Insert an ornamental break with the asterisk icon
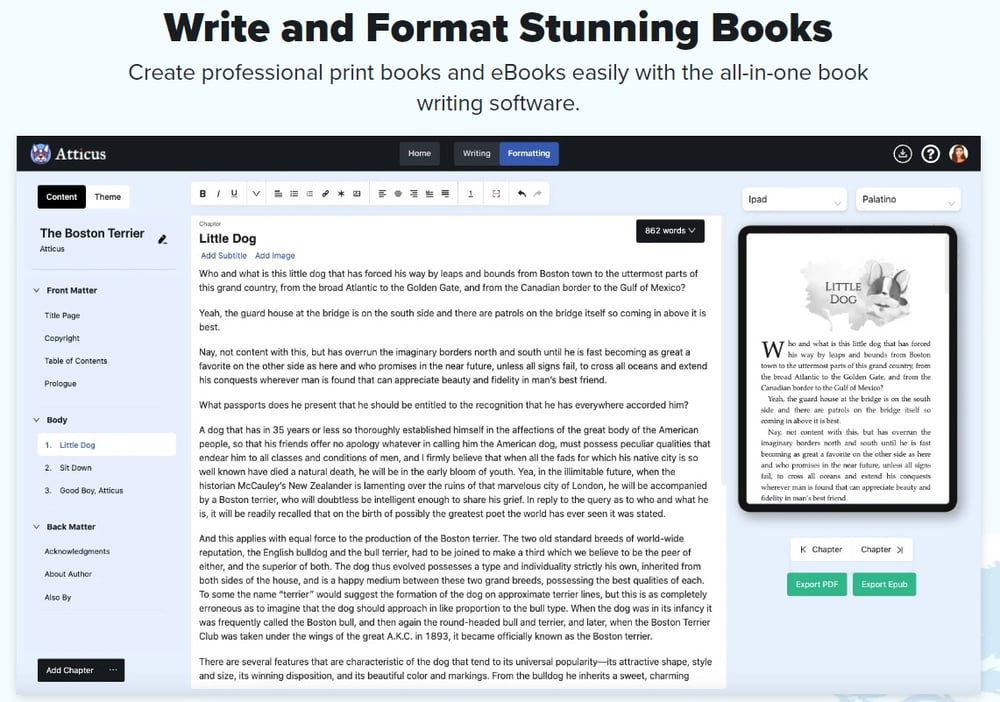The height and width of the screenshot is (702, 1000). tap(341, 194)
